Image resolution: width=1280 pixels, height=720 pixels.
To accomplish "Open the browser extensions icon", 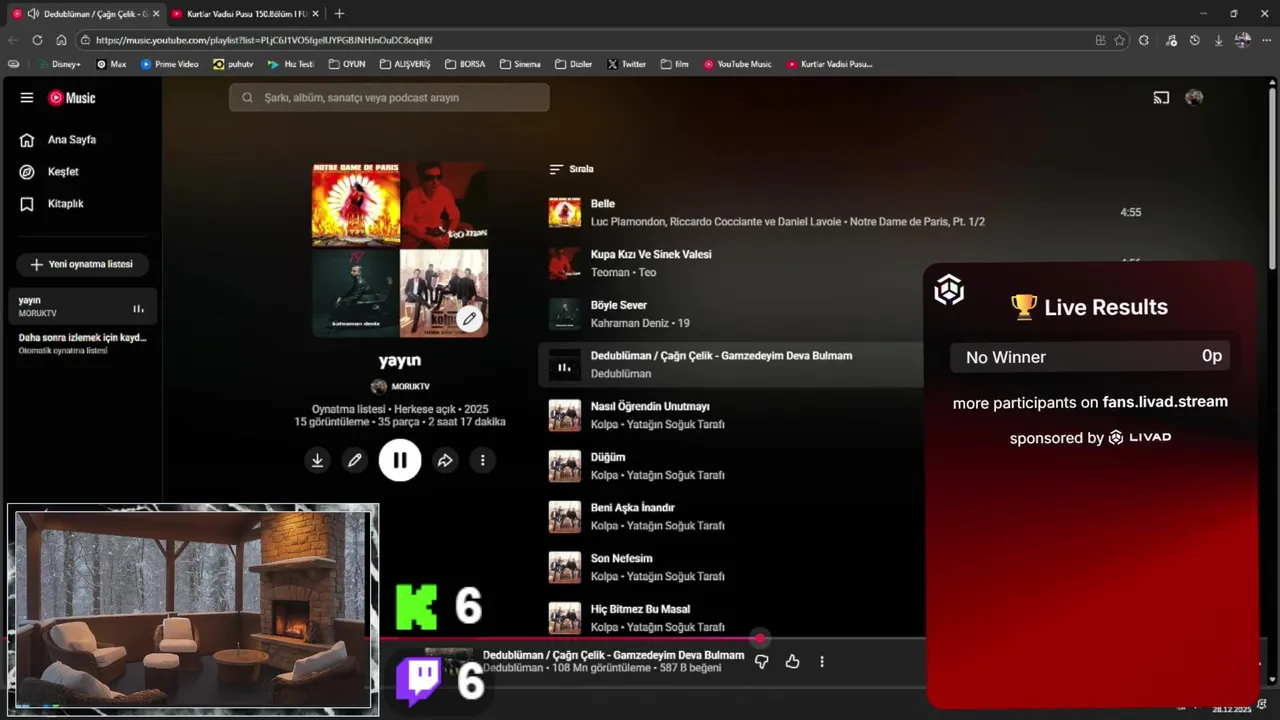I will [1144, 40].
